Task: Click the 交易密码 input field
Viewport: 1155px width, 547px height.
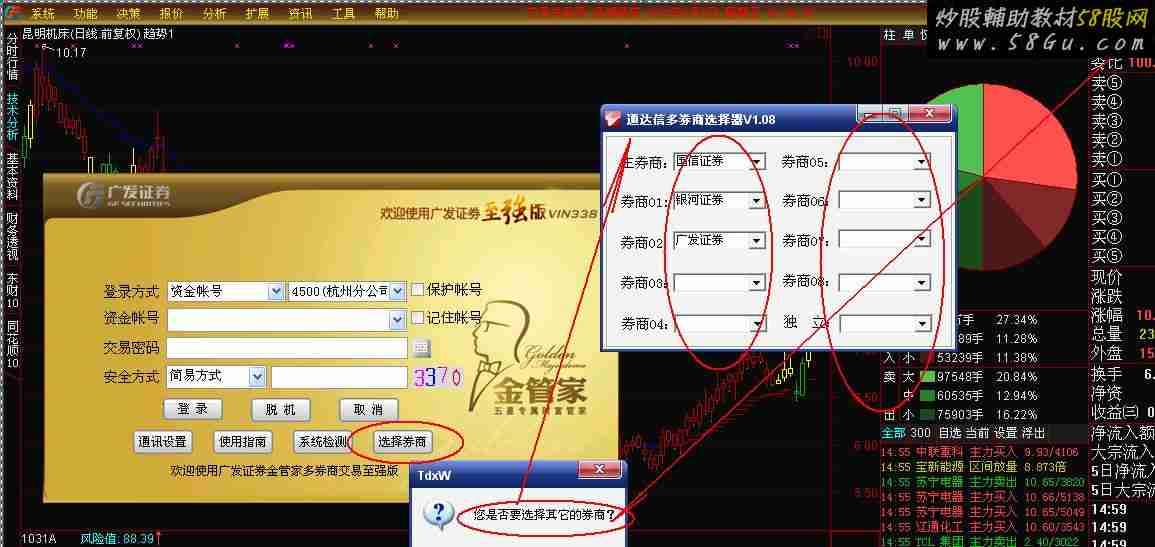Action: pyautogui.click(x=287, y=347)
